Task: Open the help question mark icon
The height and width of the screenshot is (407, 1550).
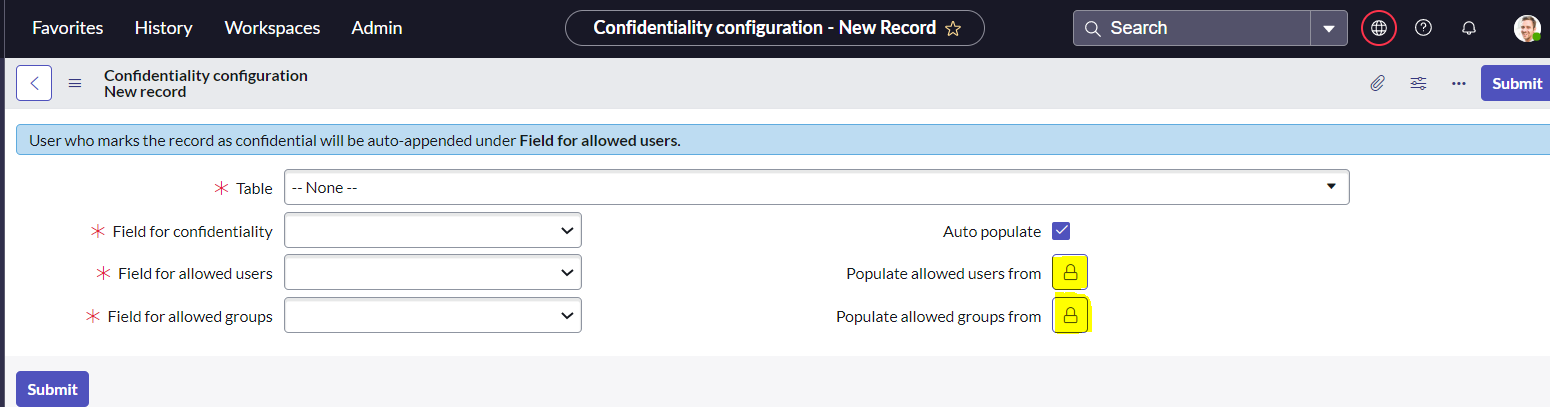Action: 1424,28
